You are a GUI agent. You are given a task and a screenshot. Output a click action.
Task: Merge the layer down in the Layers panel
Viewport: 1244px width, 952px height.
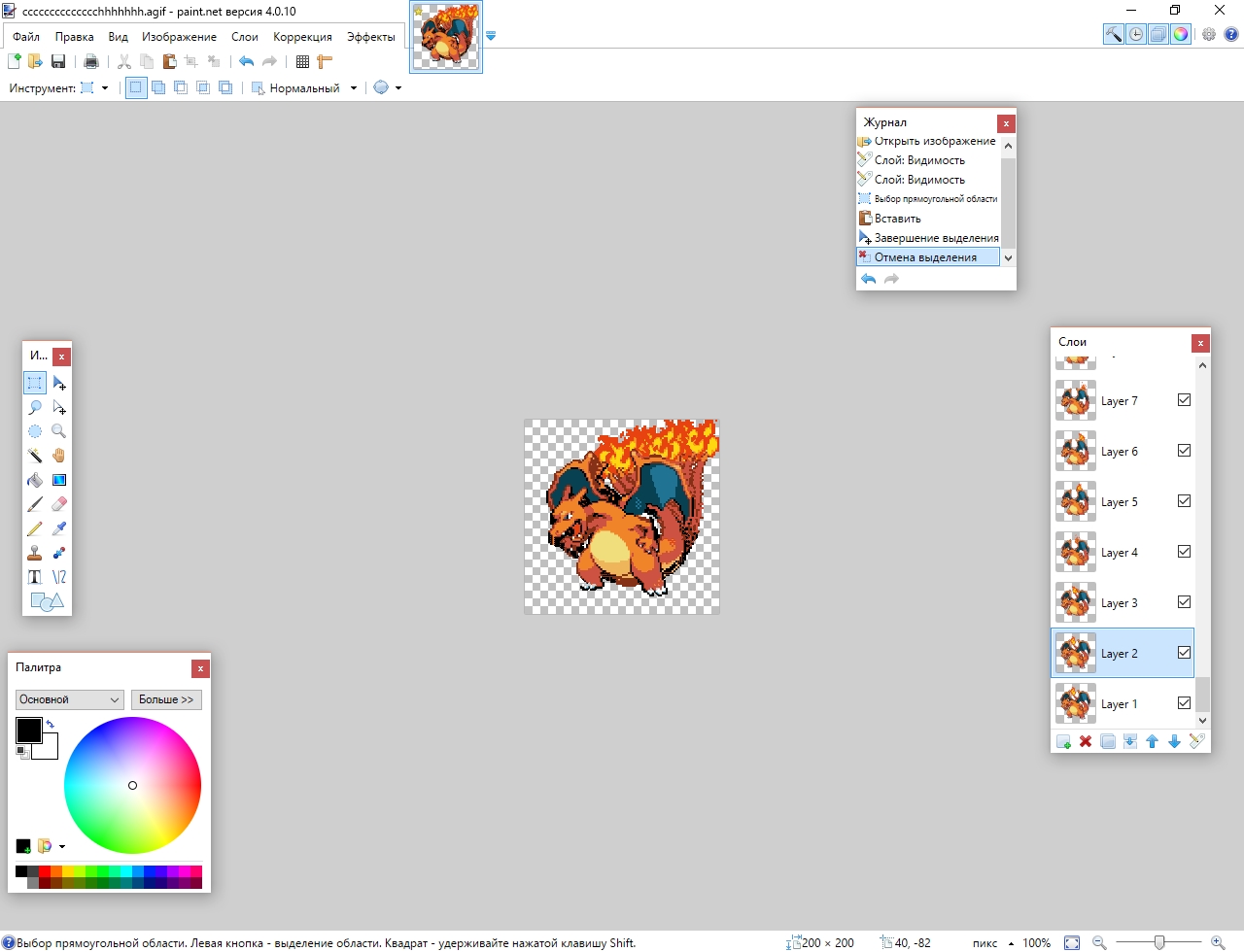coord(1130,741)
